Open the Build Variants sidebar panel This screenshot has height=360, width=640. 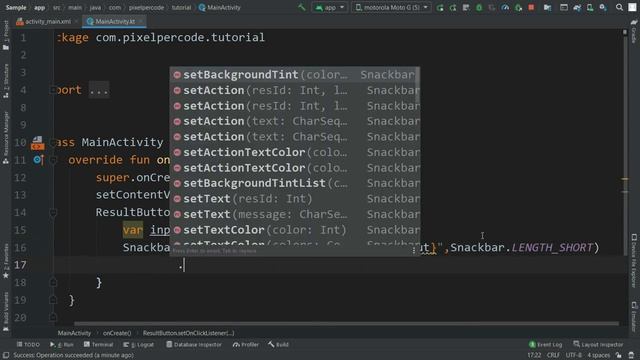point(6,311)
